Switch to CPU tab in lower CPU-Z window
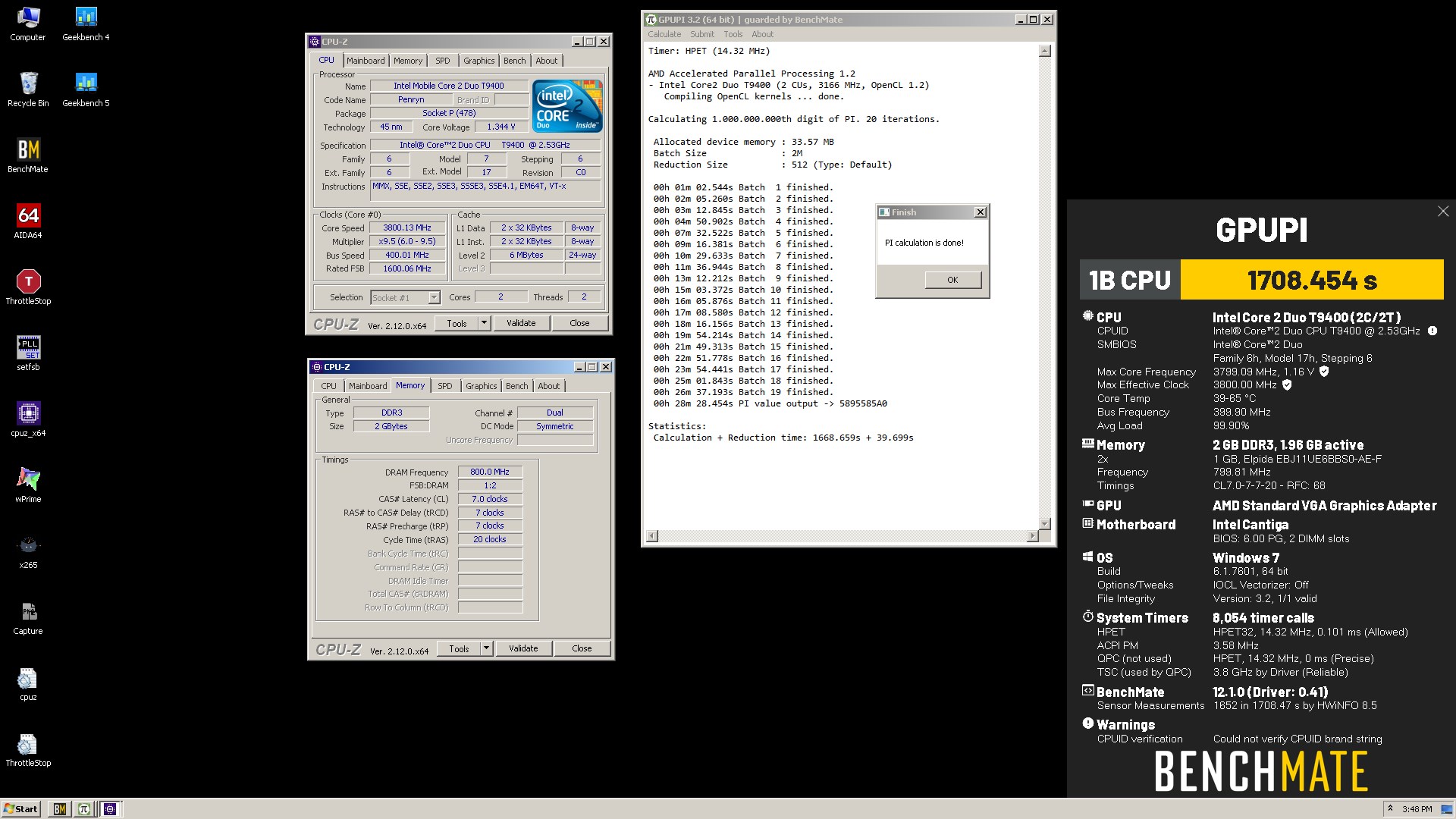 (328, 386)
